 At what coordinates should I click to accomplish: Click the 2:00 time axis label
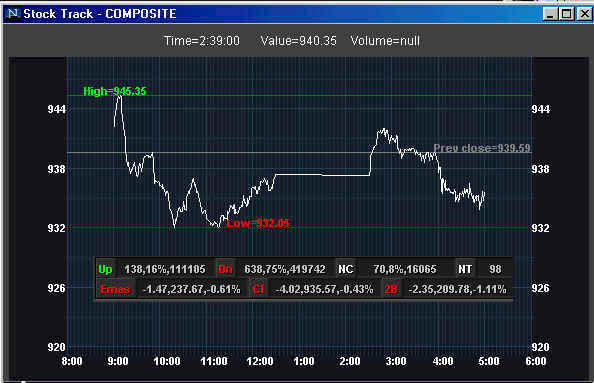(350, 361)
